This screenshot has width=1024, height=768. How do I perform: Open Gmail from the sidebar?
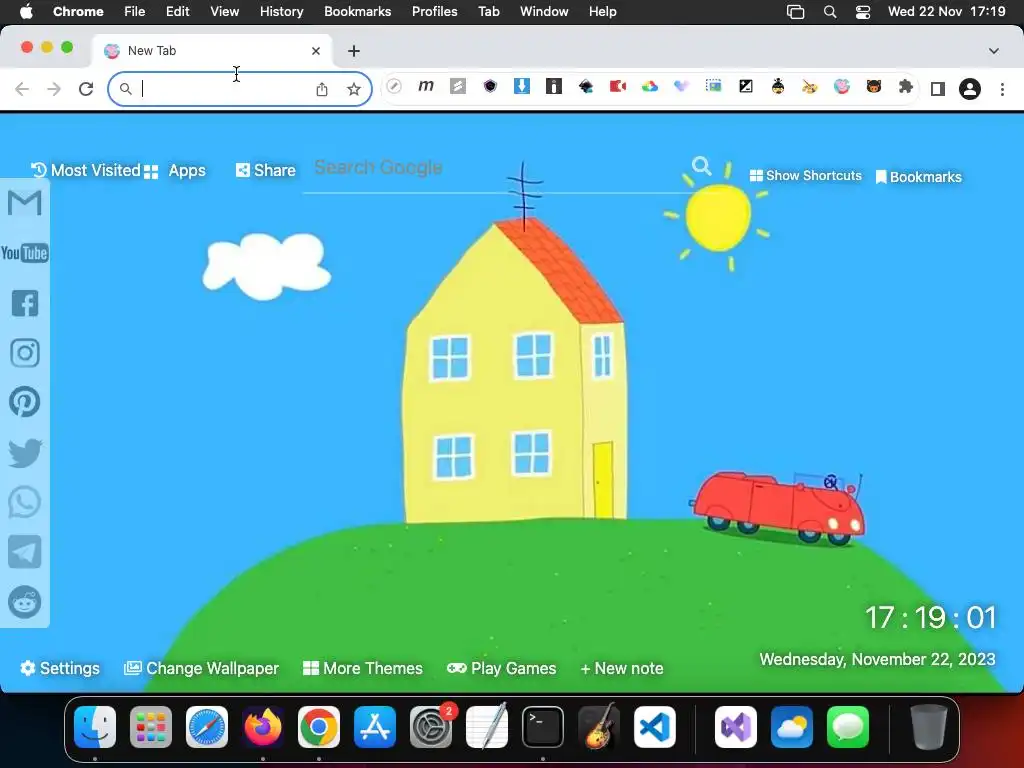click(x=25, y=203)
